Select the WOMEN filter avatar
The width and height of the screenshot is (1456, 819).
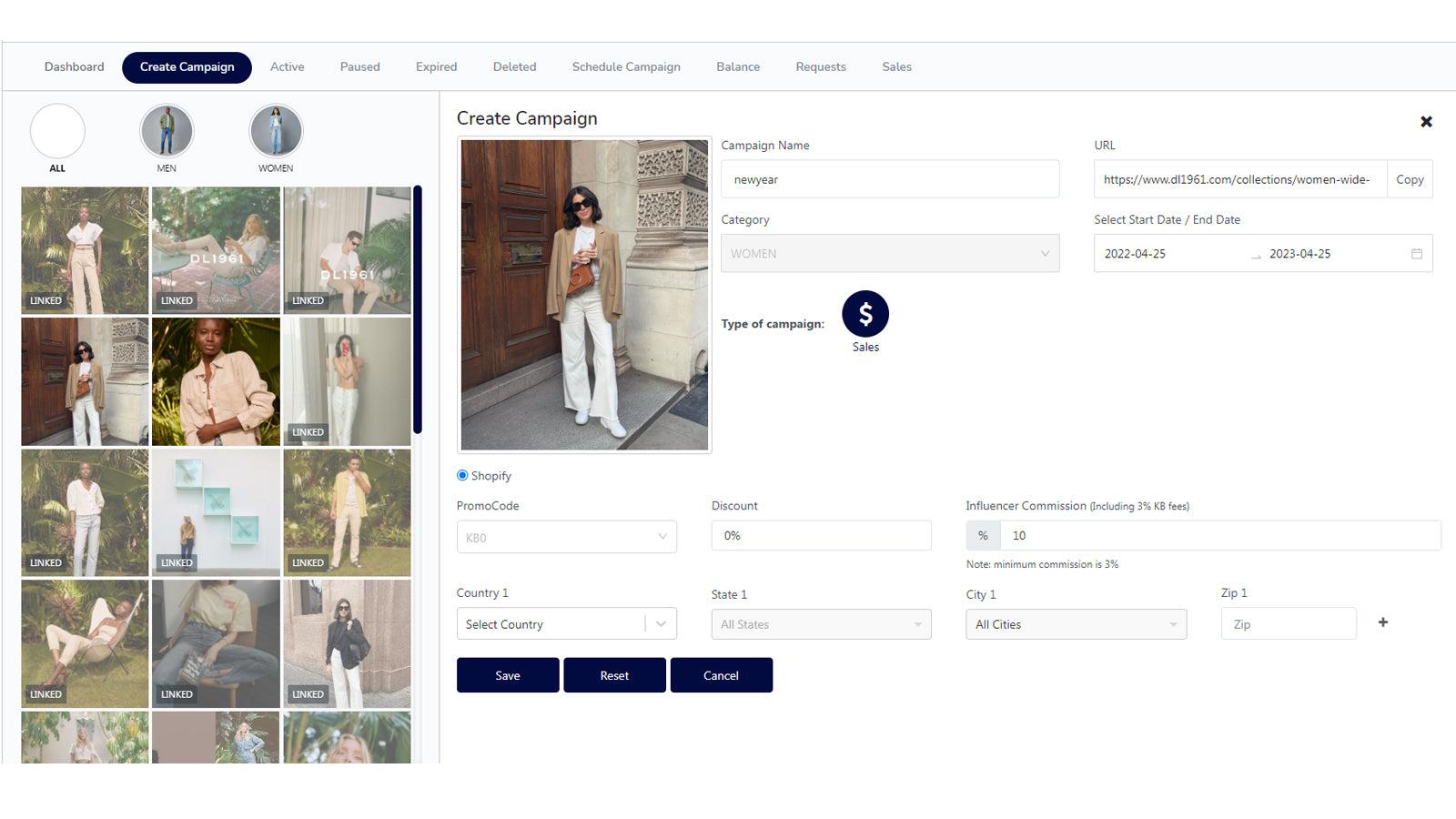pos(276,132)
